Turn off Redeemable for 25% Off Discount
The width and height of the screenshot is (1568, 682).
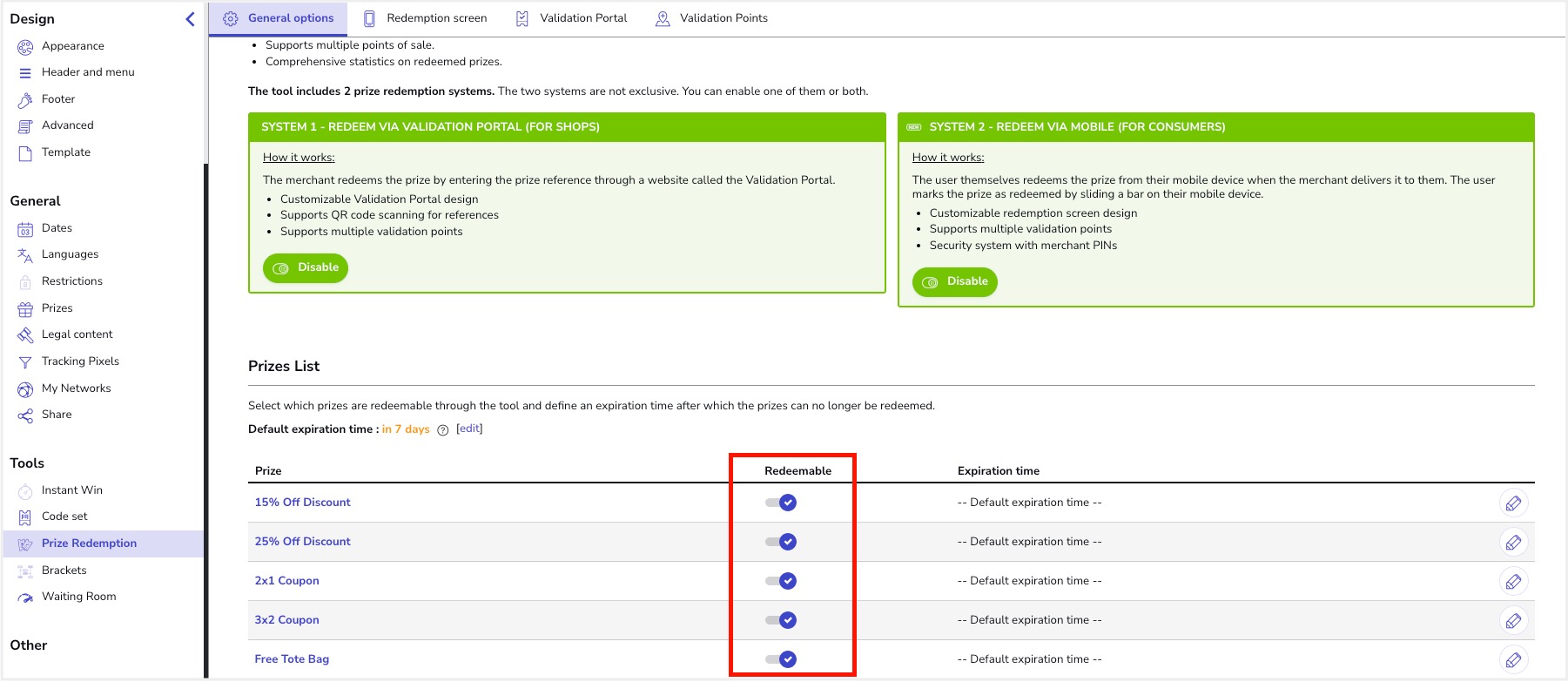781,542
